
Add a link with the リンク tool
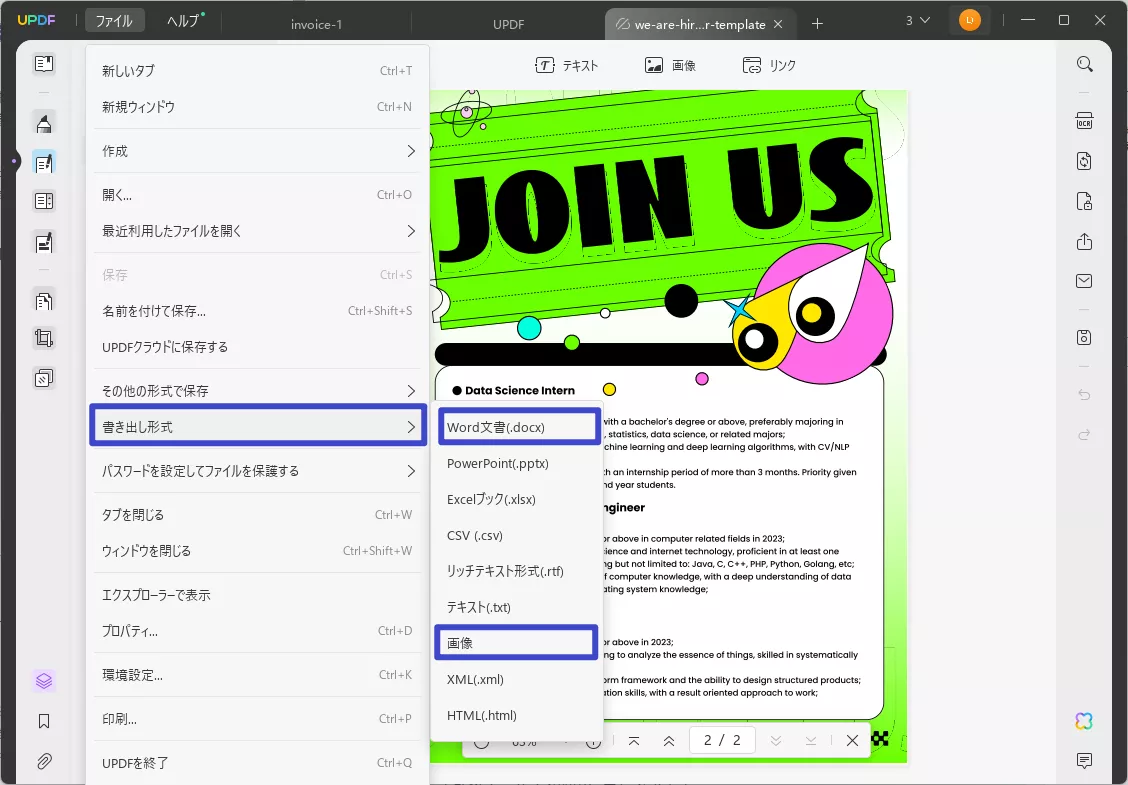coord(769,65)
